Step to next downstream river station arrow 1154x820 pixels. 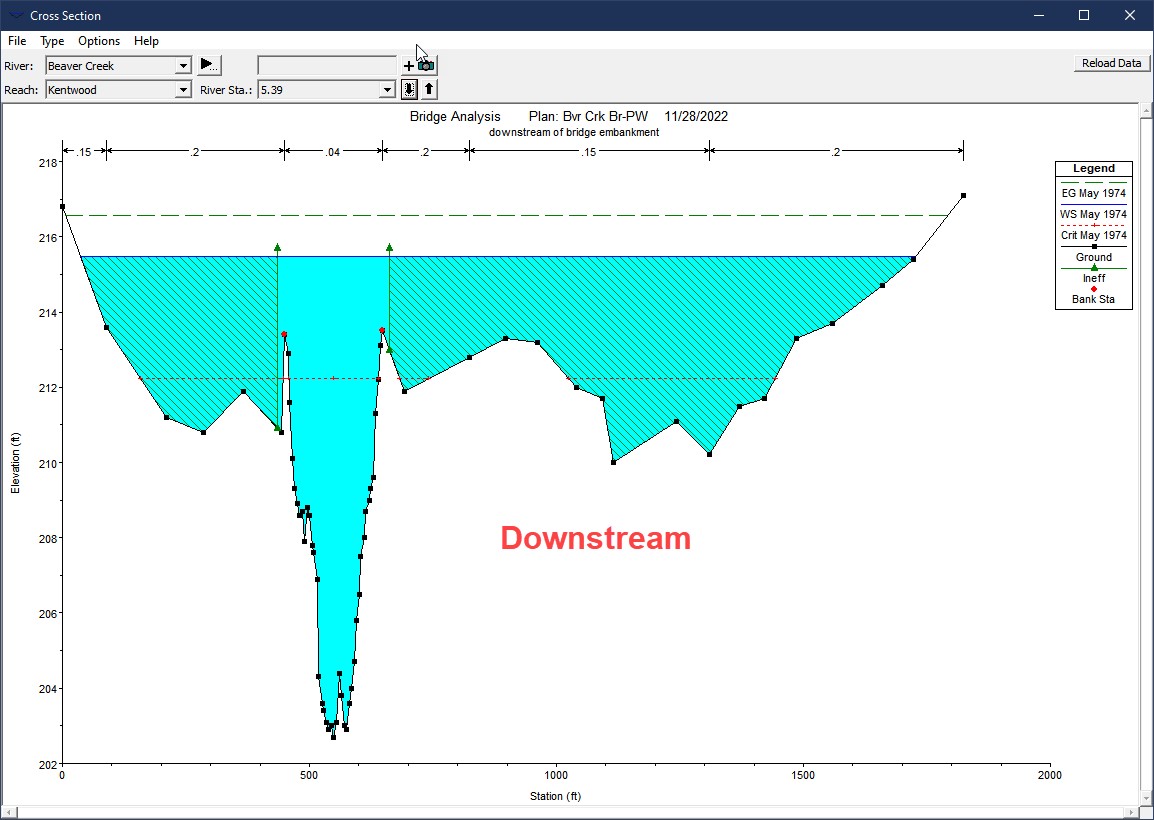coord(409,89)
